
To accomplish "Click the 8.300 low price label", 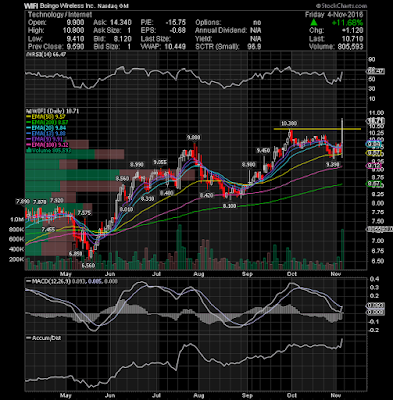I will coord(229,206).
